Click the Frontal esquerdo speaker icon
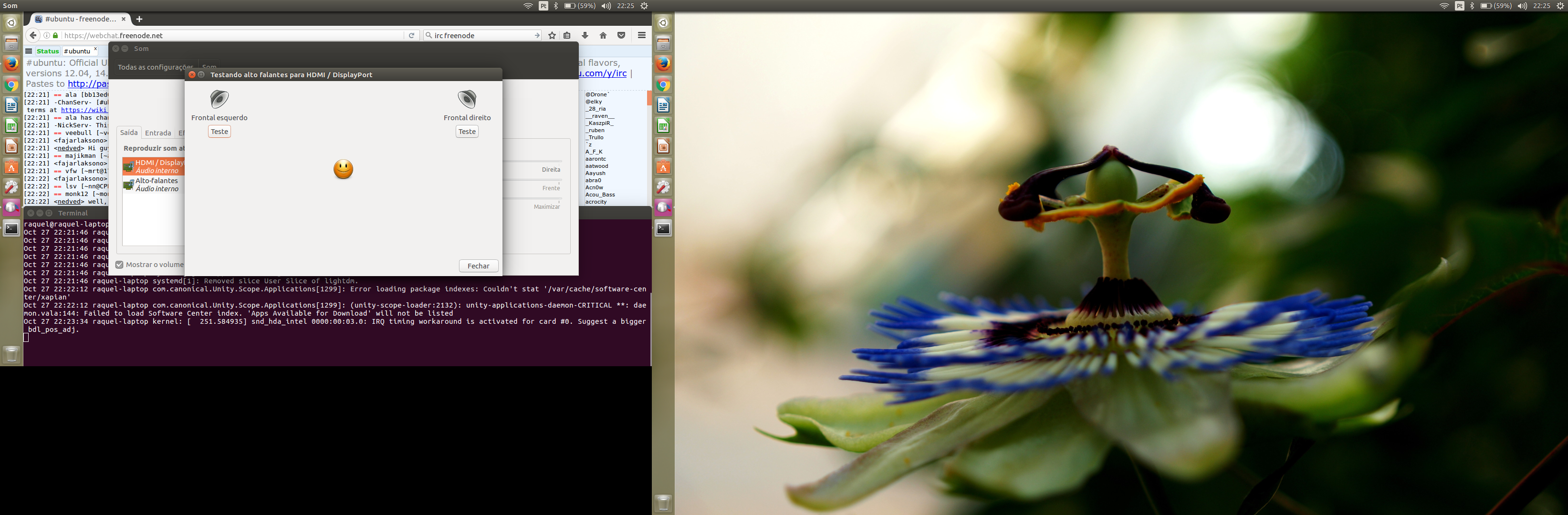Screen dimensions: 1568x515 pos(219,99)
